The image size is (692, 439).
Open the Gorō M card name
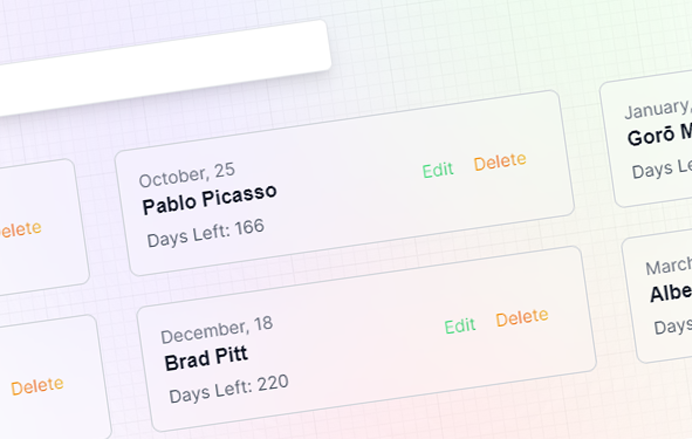(659, 135)
